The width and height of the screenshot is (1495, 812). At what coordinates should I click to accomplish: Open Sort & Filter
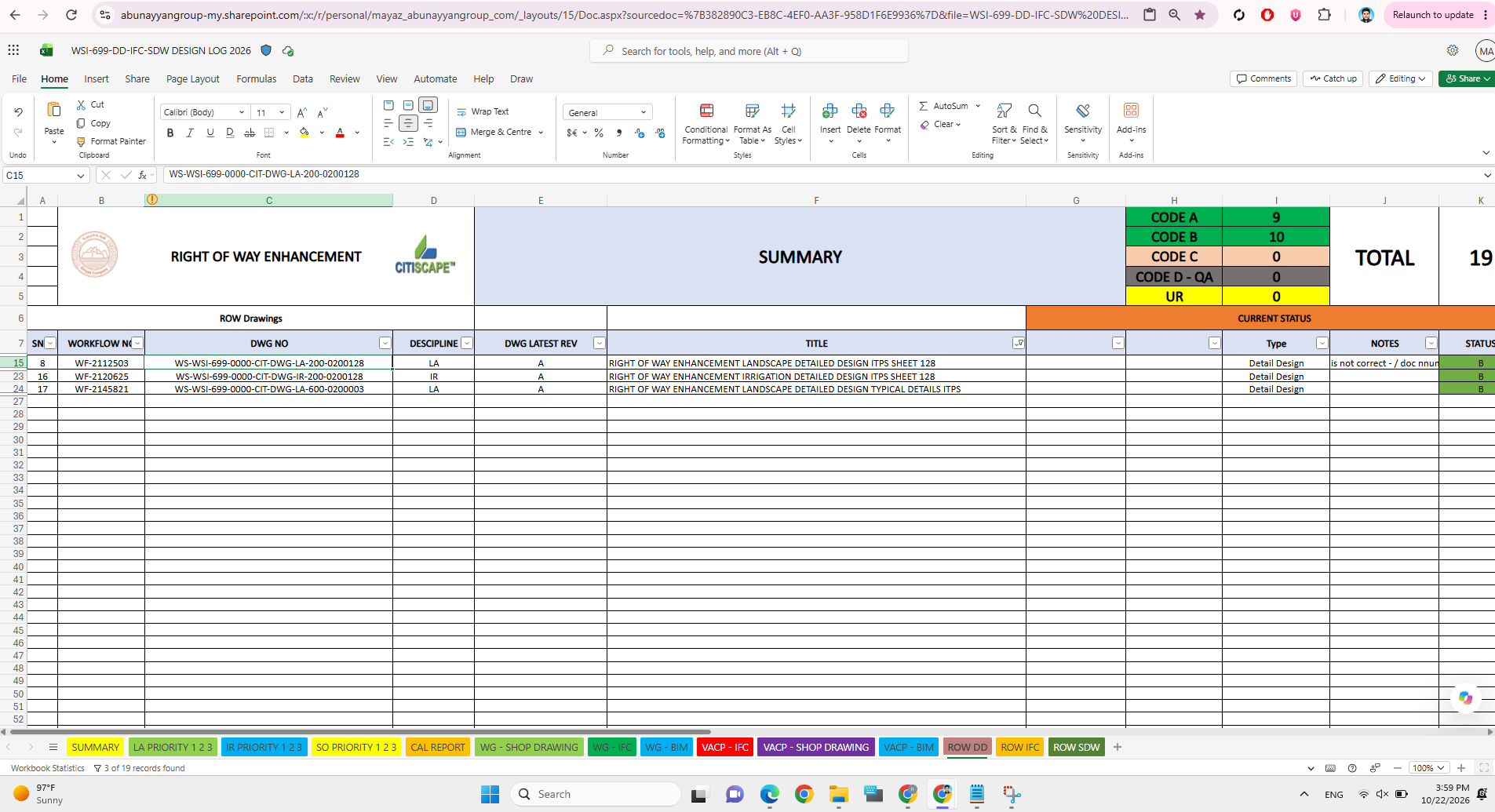click(x=1004, y=124)
